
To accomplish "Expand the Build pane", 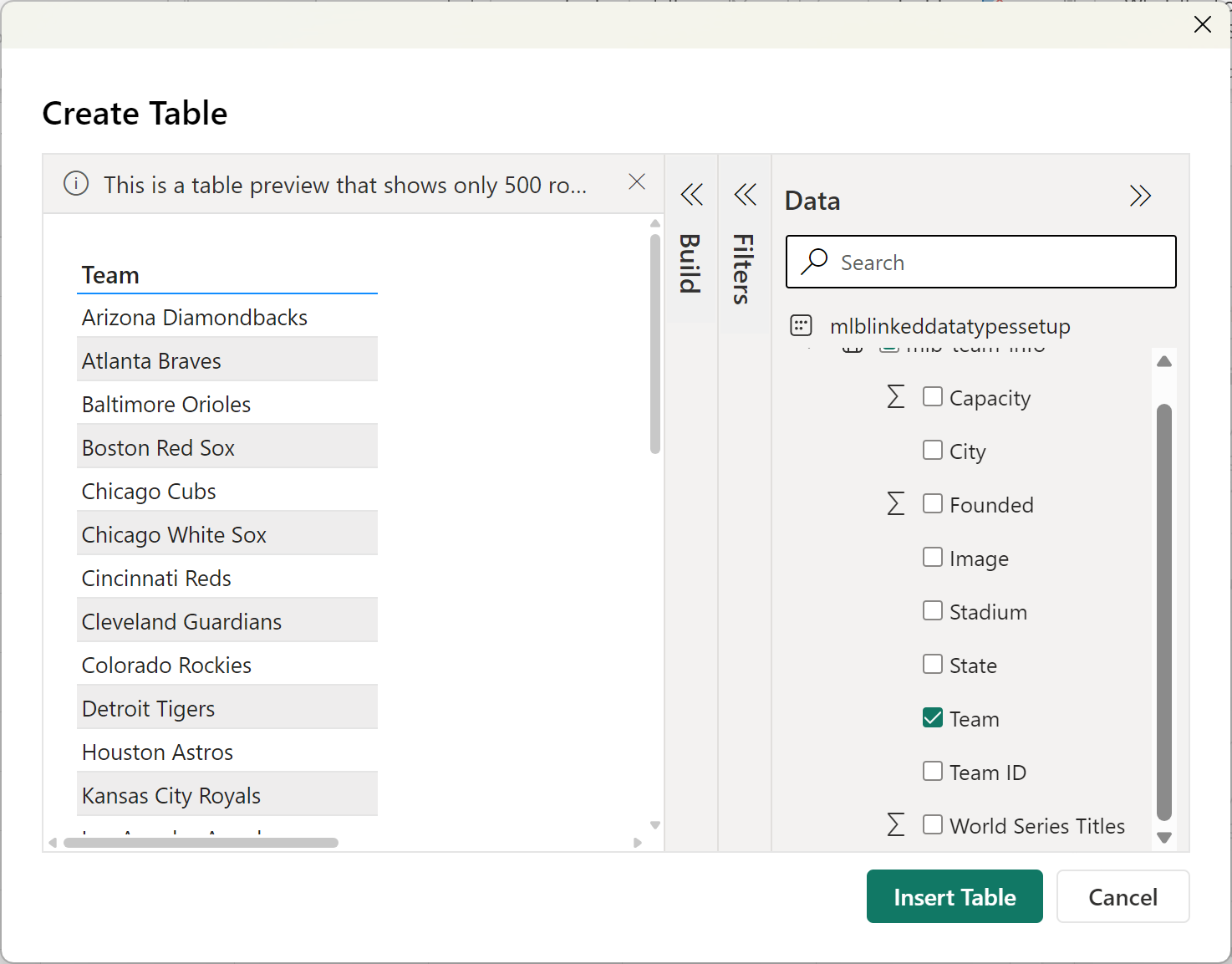I will pos(691,196).
